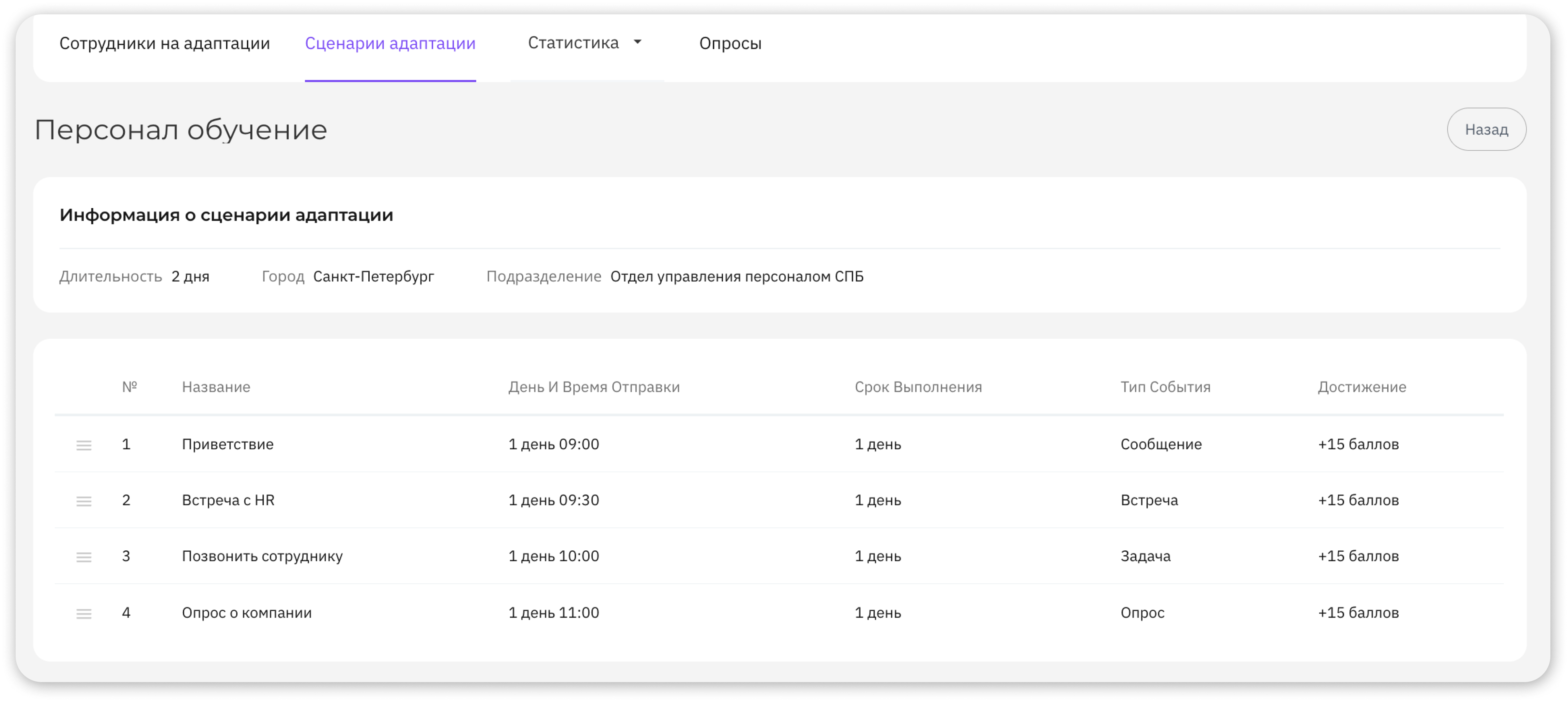Select the Опрос о компании event name
Screen dimensions: 1568x701
(247, 613)
